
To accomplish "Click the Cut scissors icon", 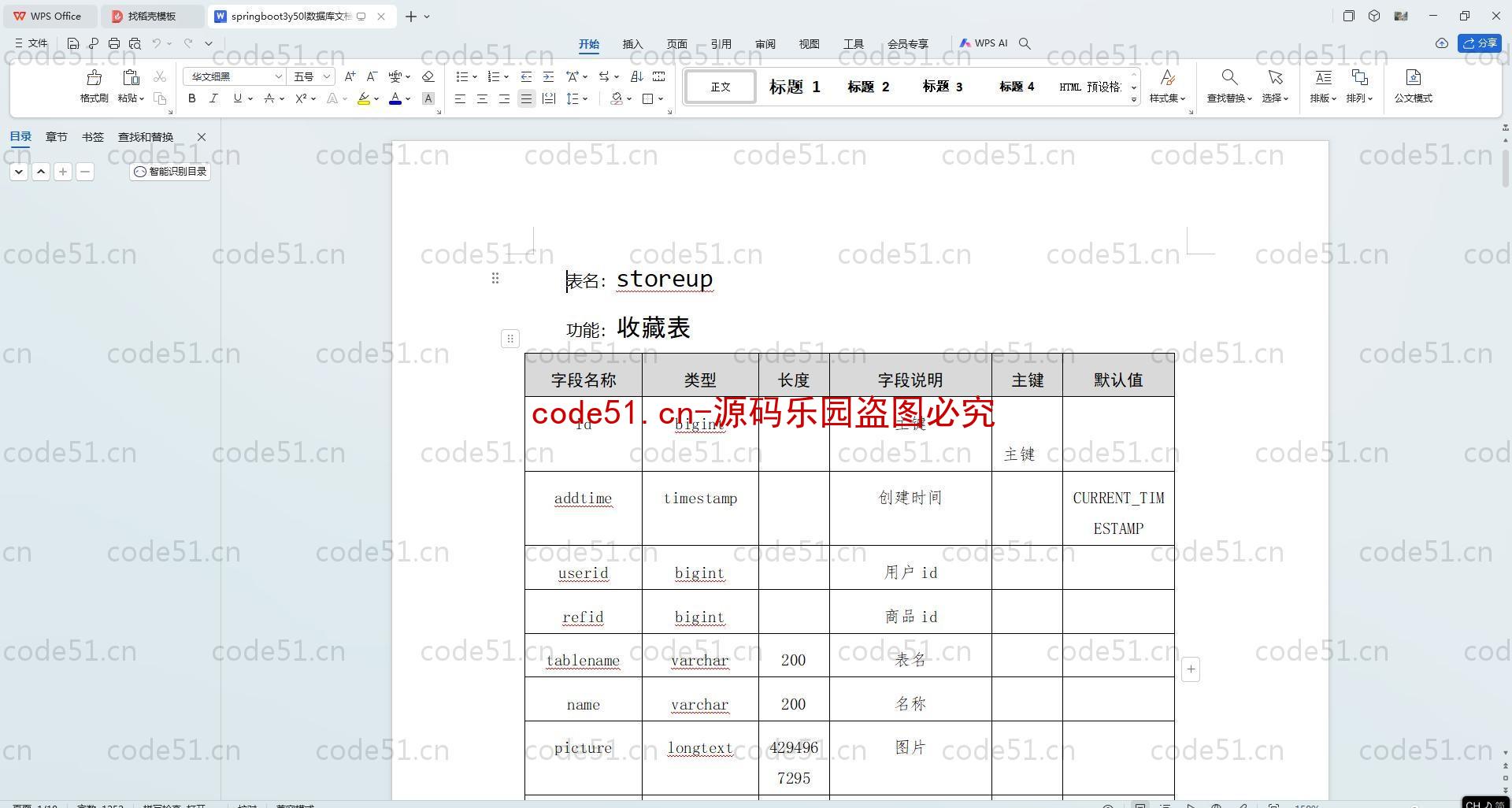I will pyautogui.click(x=160, y=76).
